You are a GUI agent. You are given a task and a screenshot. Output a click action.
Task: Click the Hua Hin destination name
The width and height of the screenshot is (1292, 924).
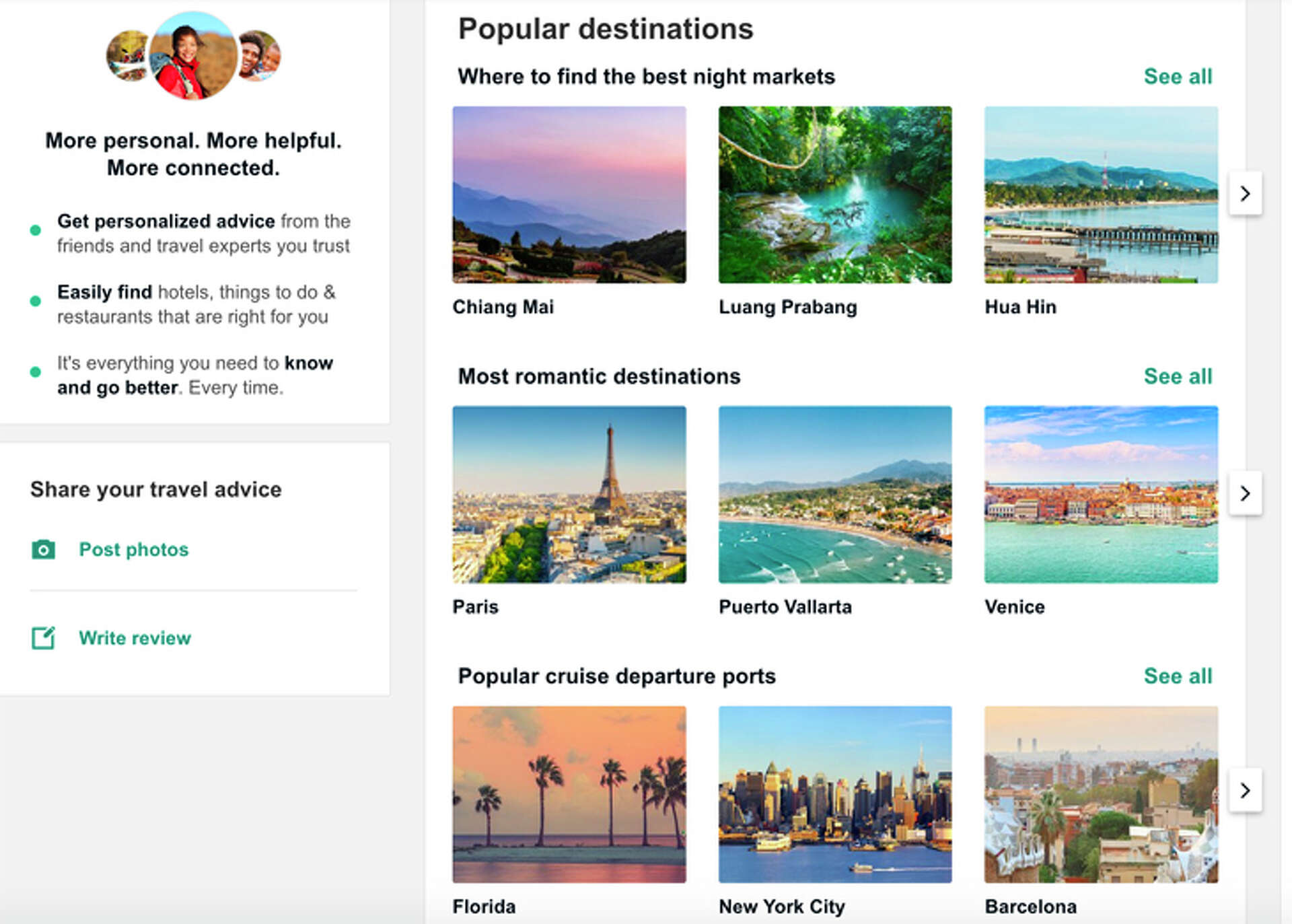point(1019,307)
